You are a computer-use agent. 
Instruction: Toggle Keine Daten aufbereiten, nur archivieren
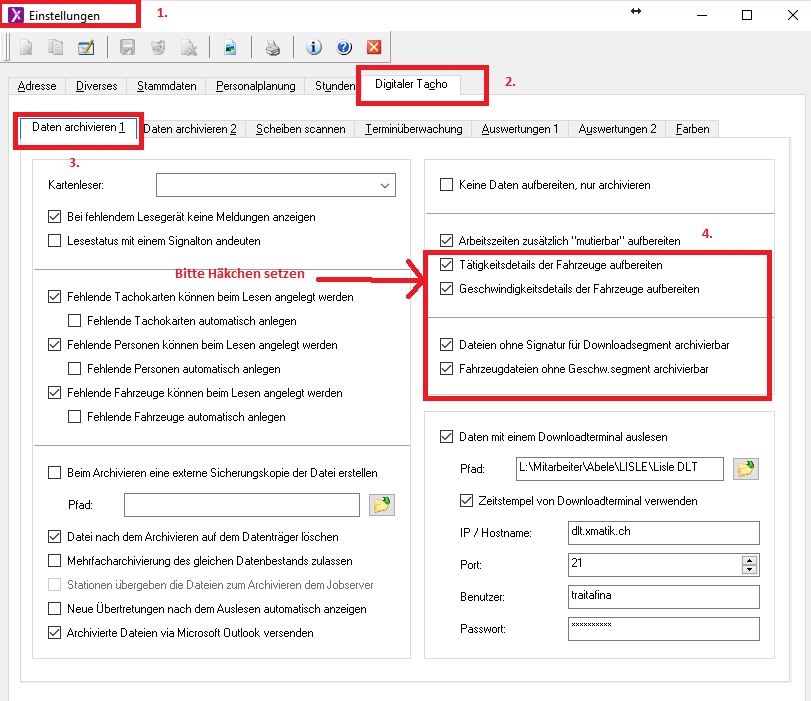[x=447, y=185]
